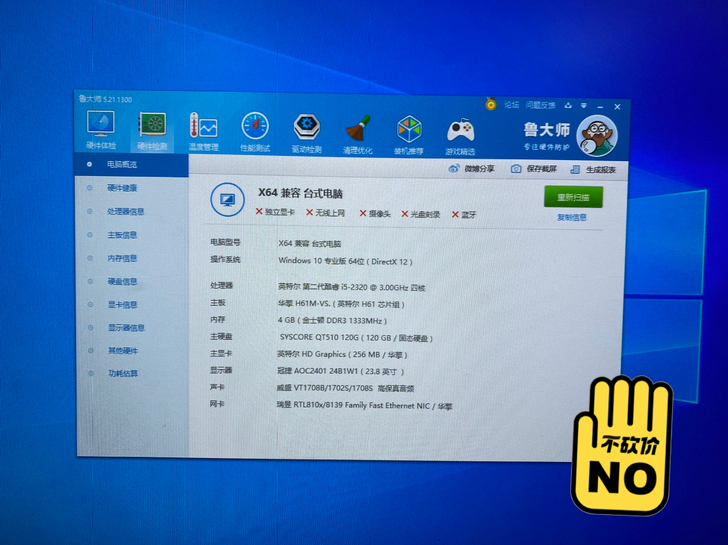
Task: Open the 驱动检测 driver detection tool
Action: (x=306, y=134)
